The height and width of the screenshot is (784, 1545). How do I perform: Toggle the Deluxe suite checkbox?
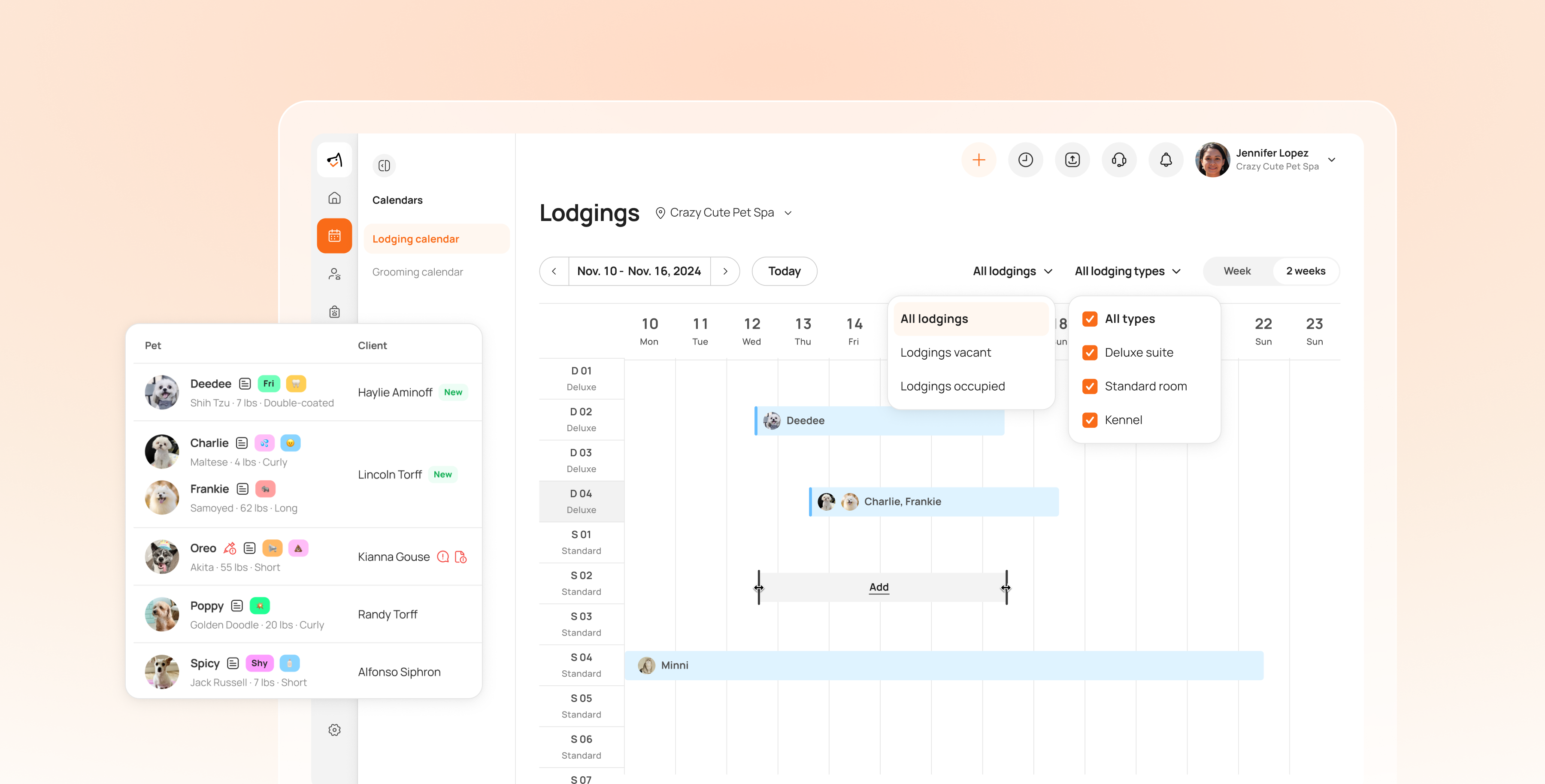[x=1090, y=352]
